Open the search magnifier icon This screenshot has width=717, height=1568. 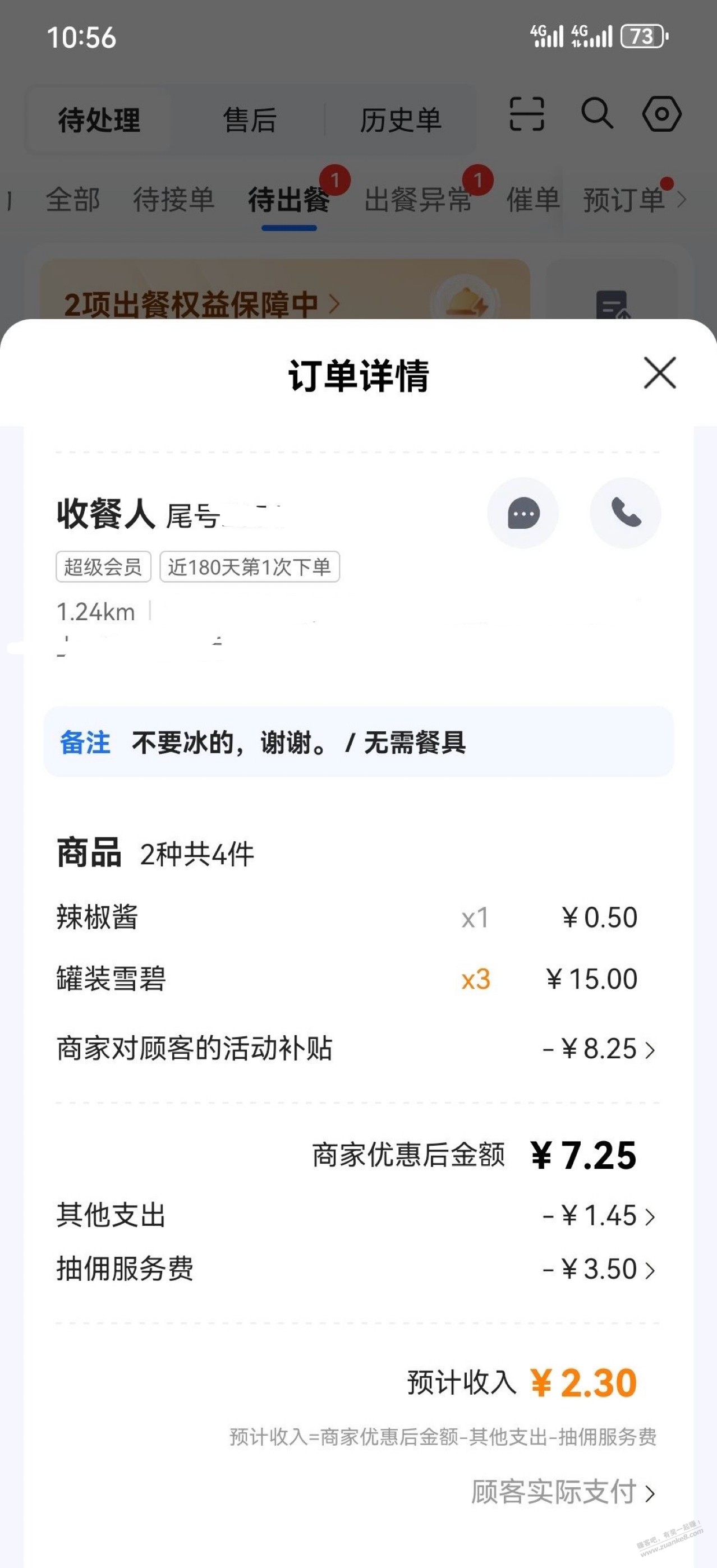tap(596, 113)
